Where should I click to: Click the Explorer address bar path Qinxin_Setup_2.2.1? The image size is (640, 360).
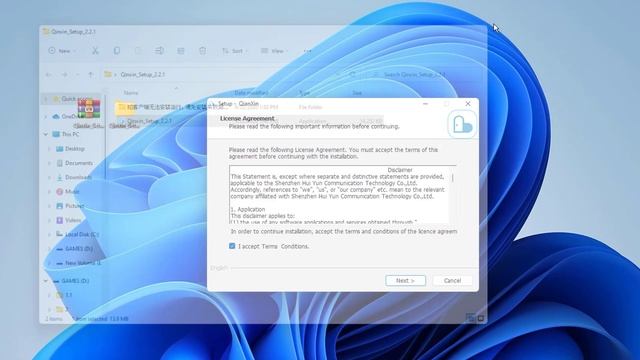click(x=142, y=75)
